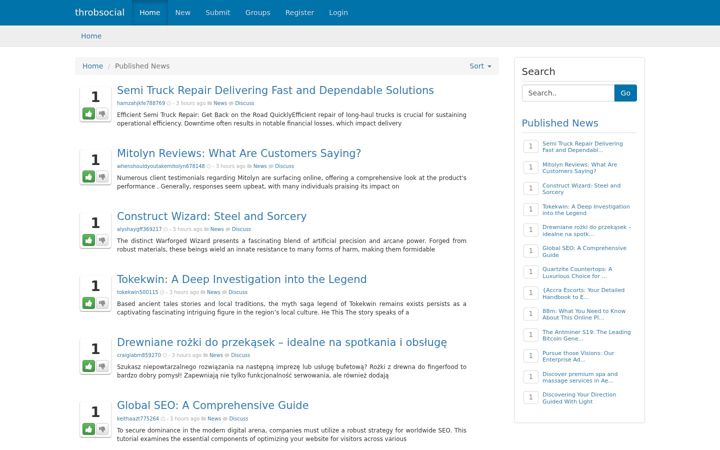Open the Register page
This screenshot has width=720, height=450.
point(299,12)
